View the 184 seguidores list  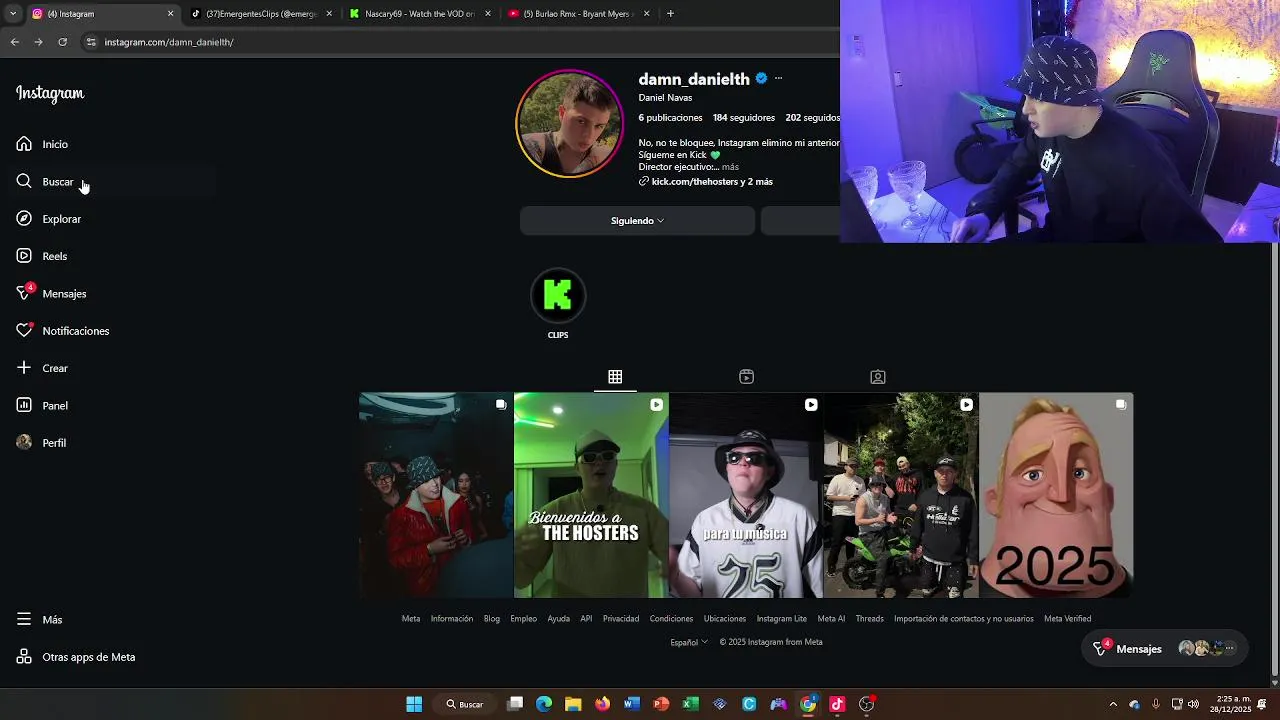point(743,118)
